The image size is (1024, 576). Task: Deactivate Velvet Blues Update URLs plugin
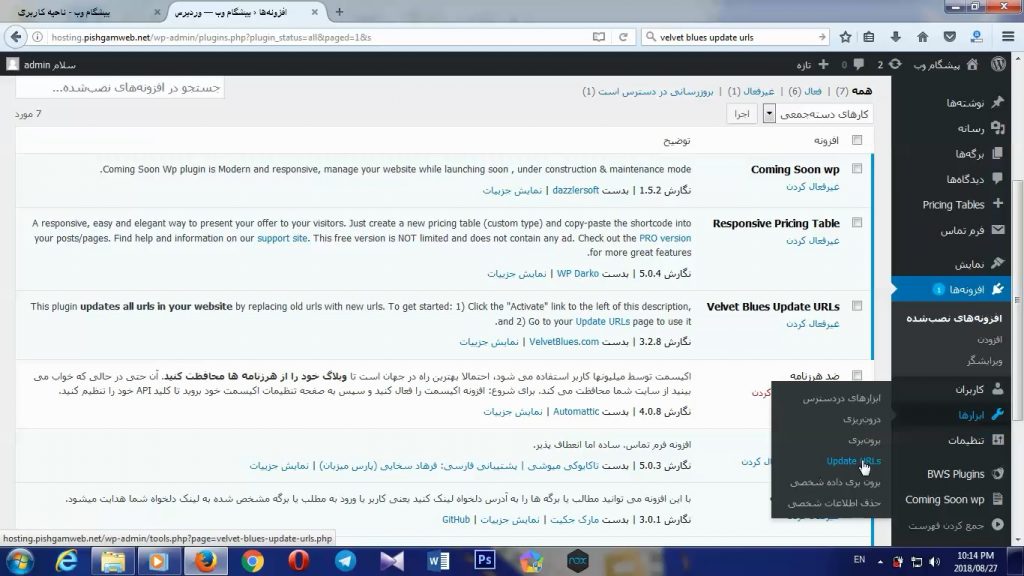coord(812,323)
